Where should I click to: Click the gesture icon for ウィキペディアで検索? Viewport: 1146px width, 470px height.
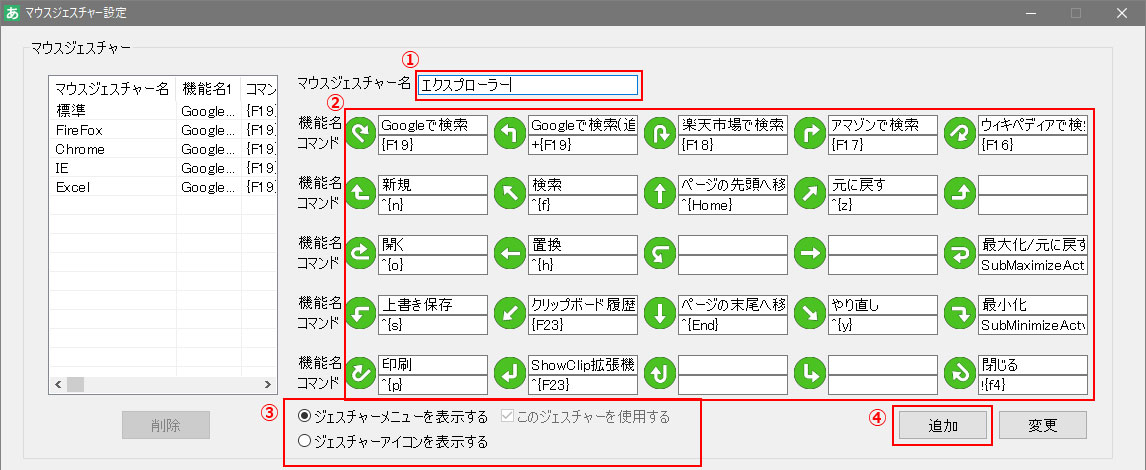click(x=960, y=133)
